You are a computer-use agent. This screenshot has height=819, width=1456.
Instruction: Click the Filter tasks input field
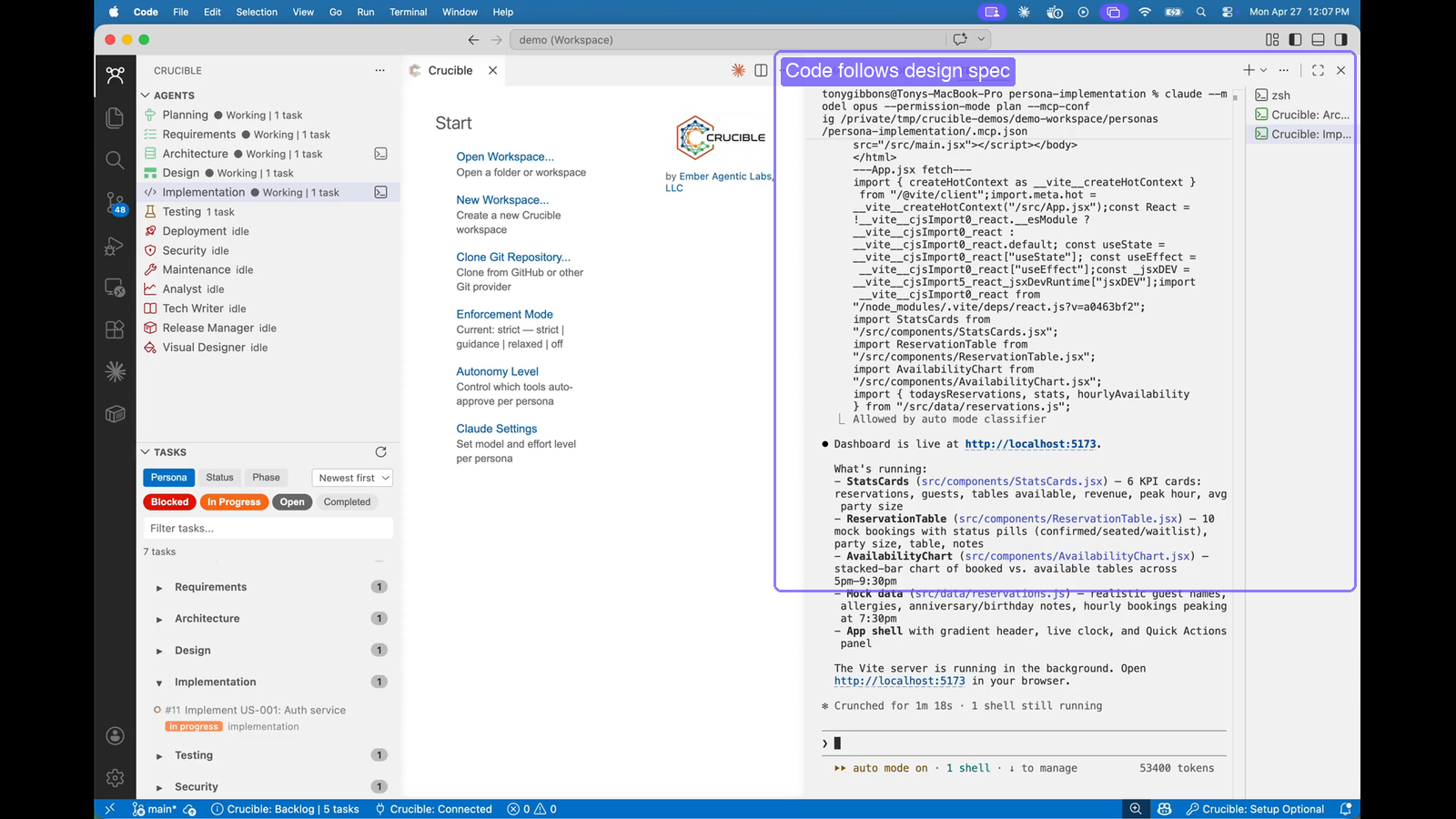(267, 528)
